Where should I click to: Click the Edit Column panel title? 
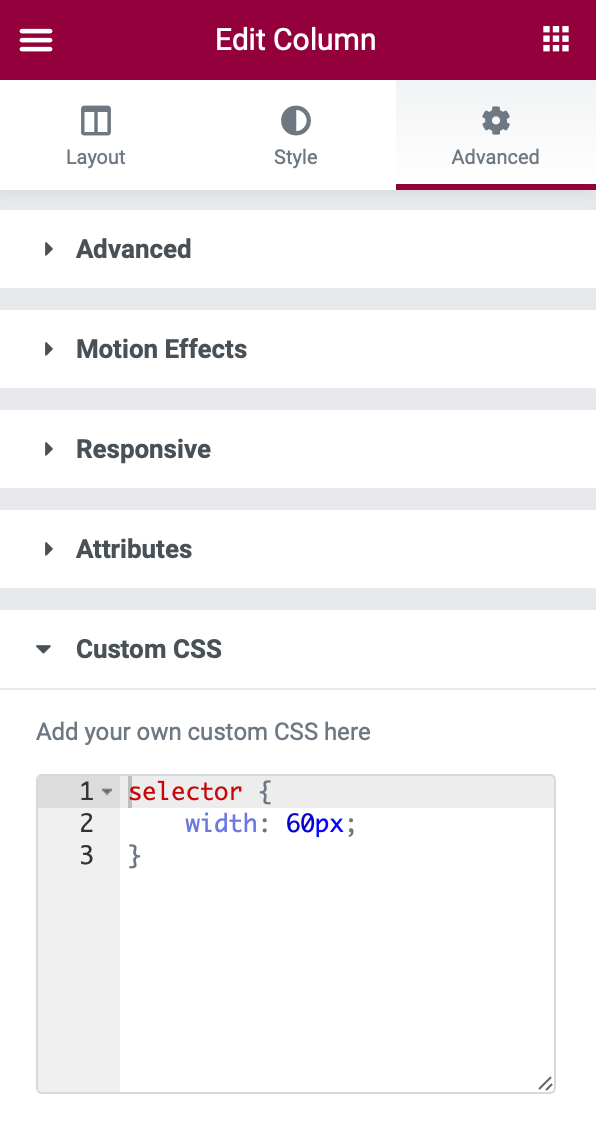pyautogui.click(x=296, y=40)
